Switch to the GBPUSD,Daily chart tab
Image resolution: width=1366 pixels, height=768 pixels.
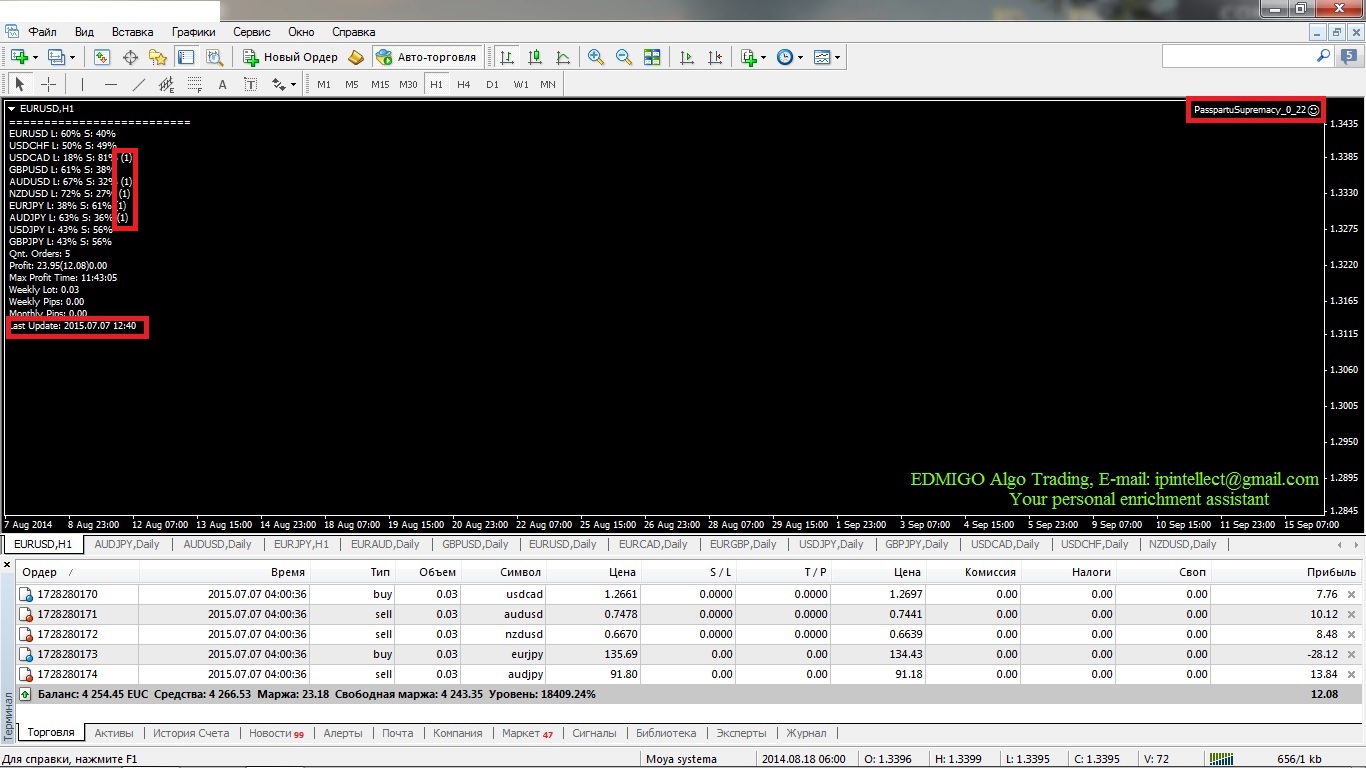click(475, 544)
